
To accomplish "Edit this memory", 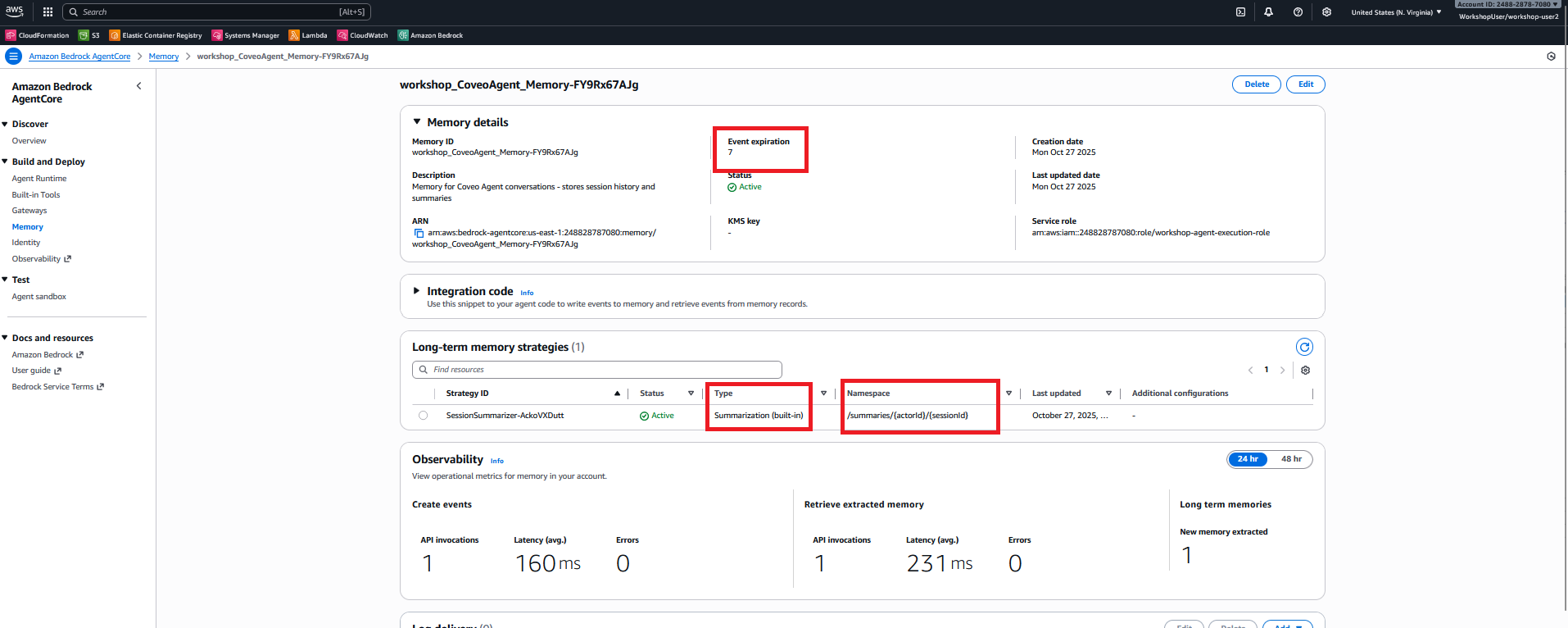I will pos(1305,84).
